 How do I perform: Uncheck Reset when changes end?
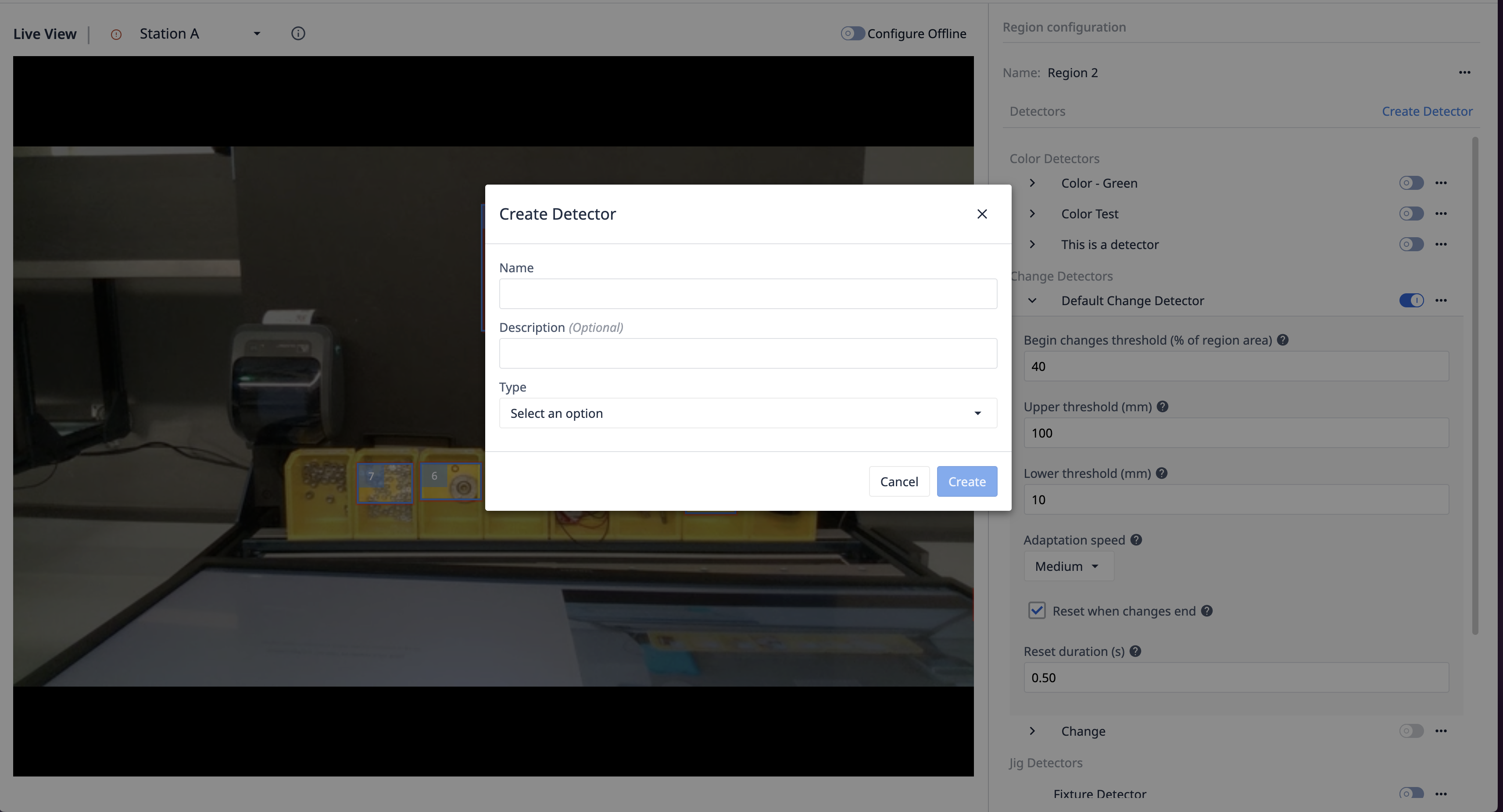point(1037,611)
